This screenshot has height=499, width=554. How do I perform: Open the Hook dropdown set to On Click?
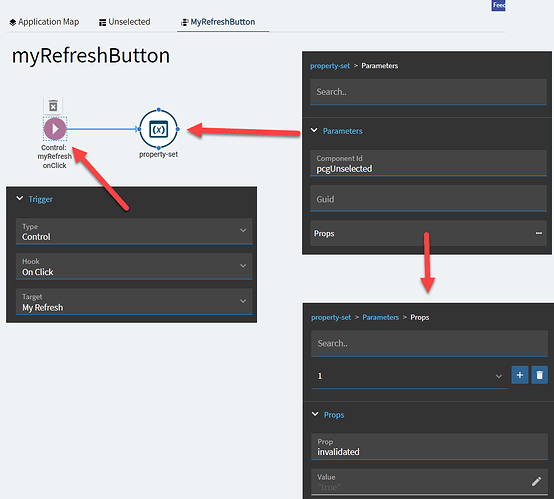134,266
